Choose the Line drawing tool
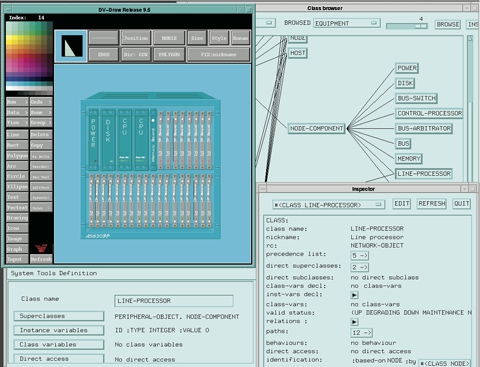Screen dimensions: 480x367 click(x=17, y=134)
